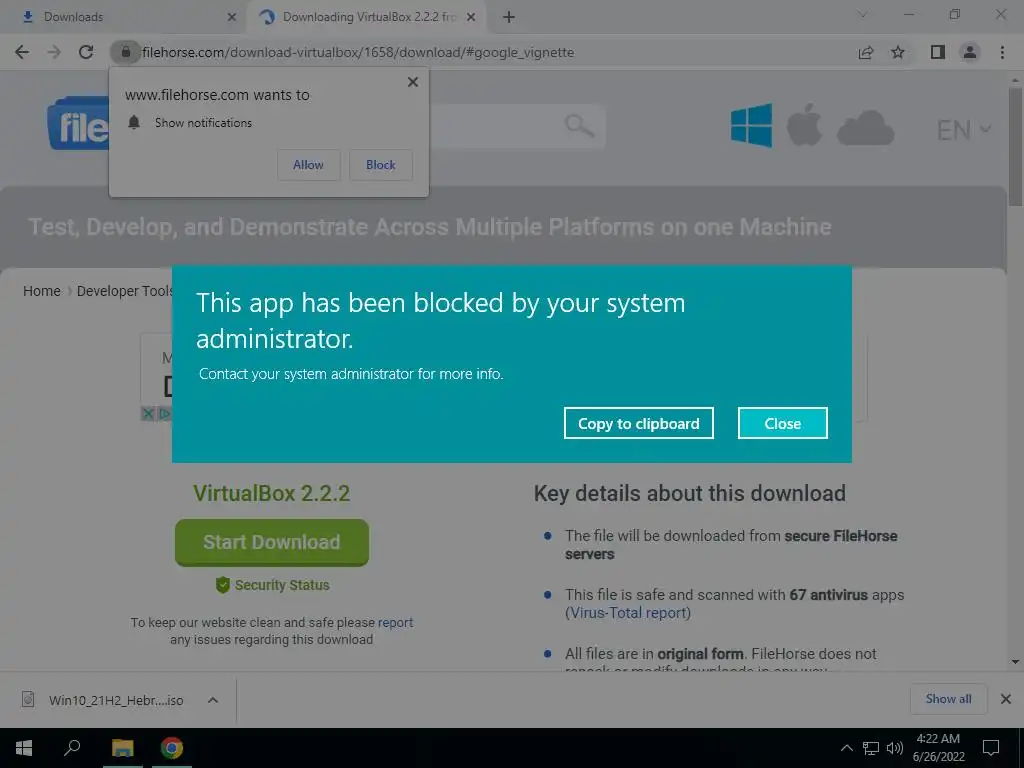The height and width of the screenshot is (768, 1024).
Task: Open Windows taskbar search
Action: click(72, 748)
